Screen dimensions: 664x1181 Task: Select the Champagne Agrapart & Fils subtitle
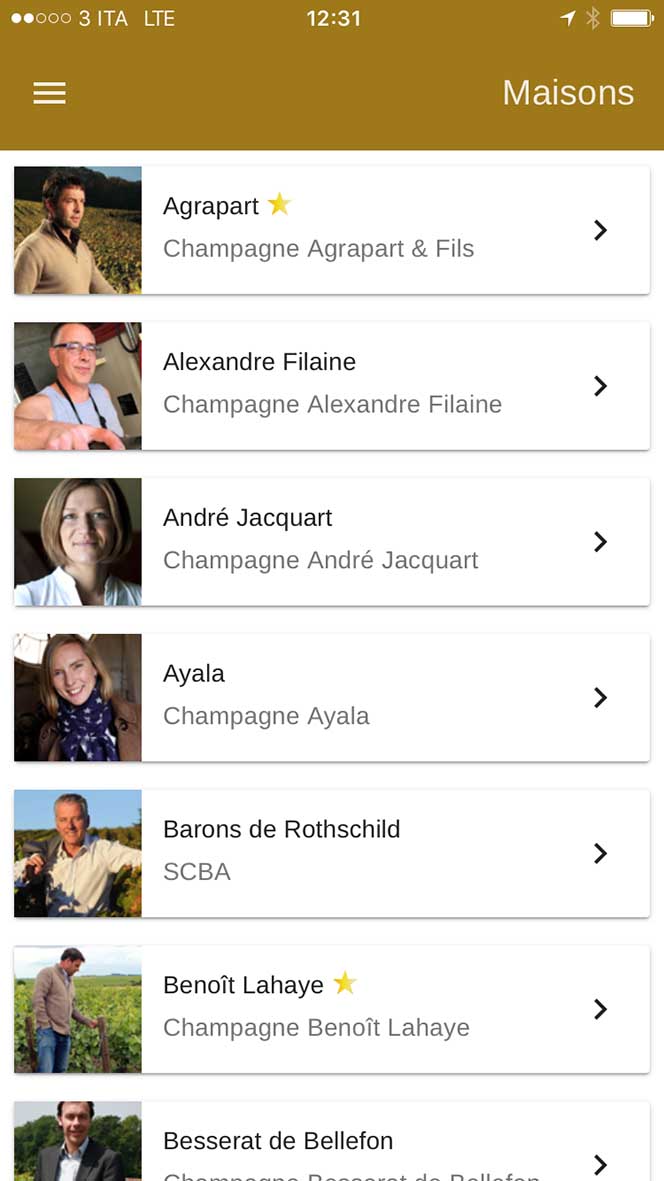click(318, 249)
